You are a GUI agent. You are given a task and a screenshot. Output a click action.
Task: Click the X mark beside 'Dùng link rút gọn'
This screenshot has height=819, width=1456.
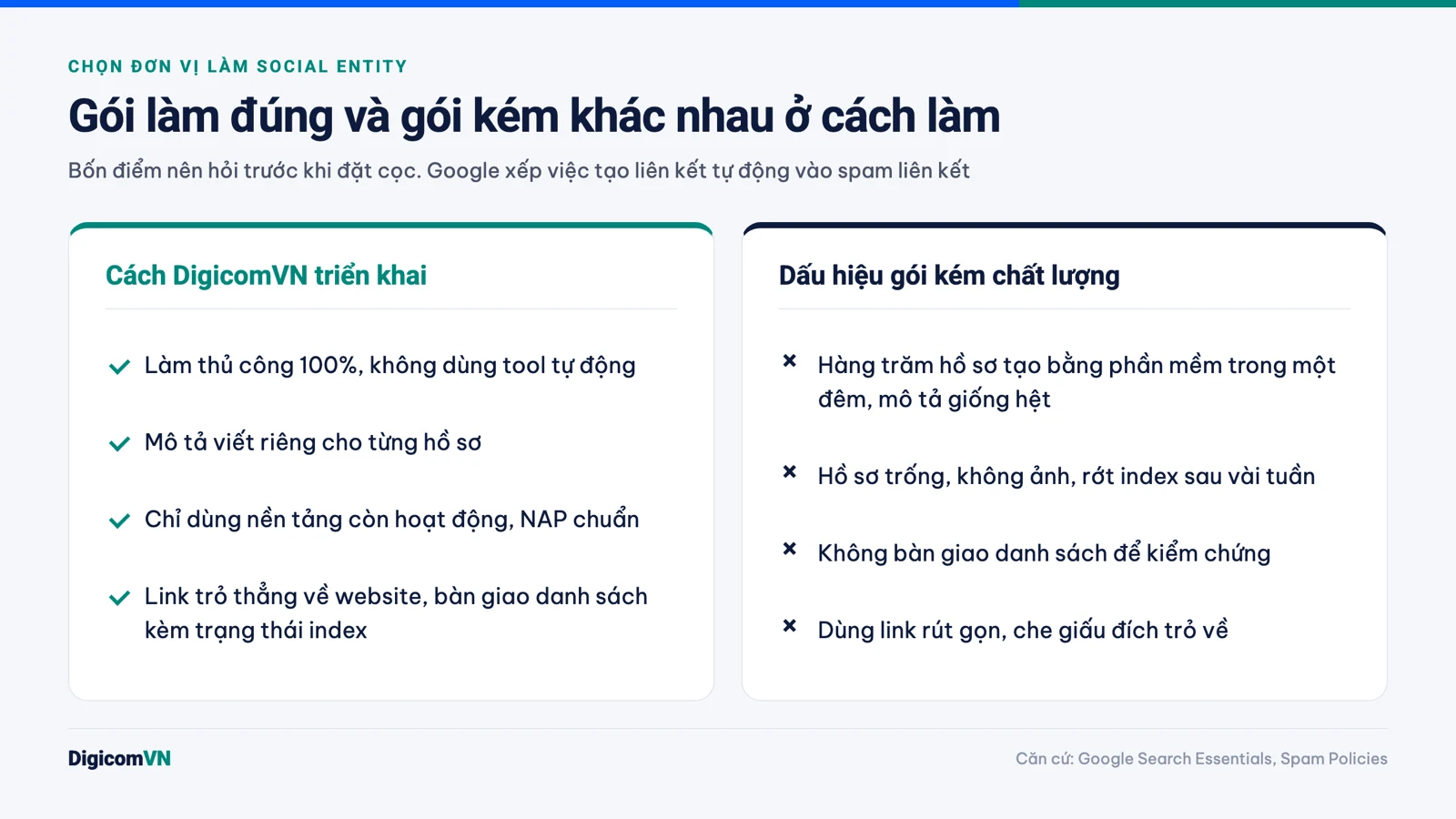pos(790,626)
